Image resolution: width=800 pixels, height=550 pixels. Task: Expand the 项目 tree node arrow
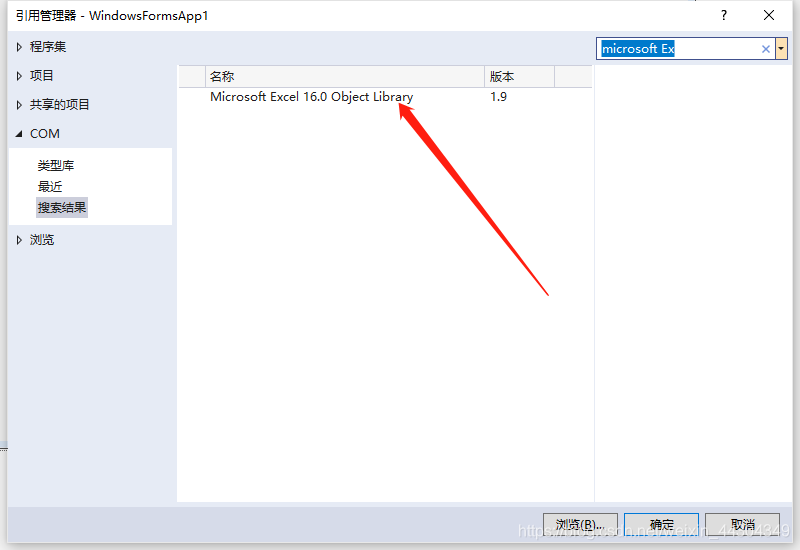point(19,76)
